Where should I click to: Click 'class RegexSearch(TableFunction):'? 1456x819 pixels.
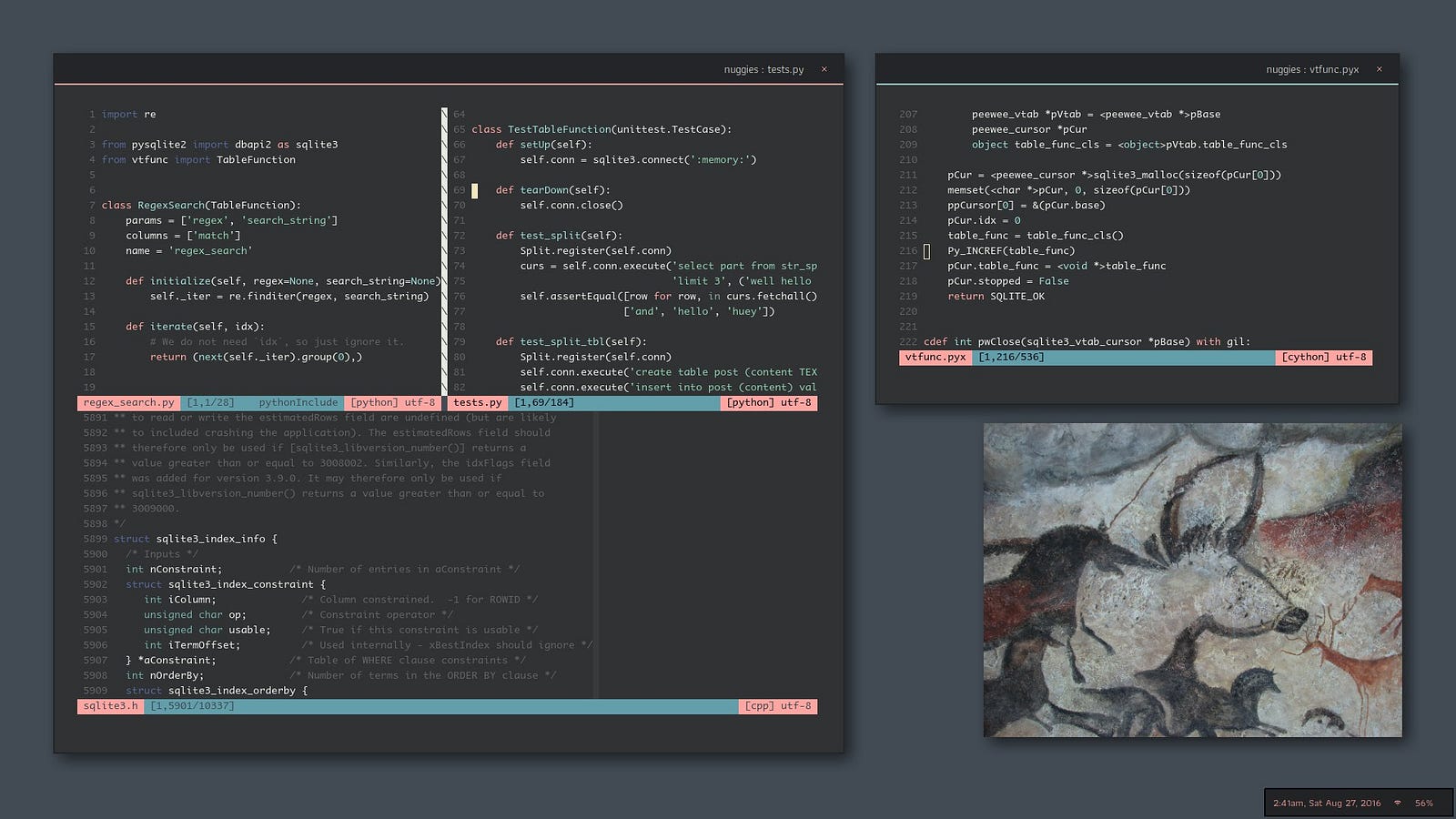pos(201,206)
